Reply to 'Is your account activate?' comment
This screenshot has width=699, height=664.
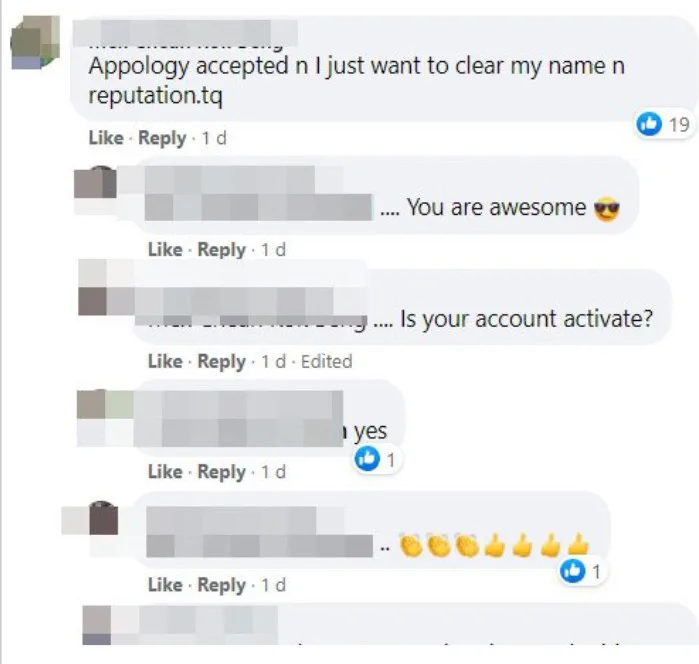coord(222,361)
